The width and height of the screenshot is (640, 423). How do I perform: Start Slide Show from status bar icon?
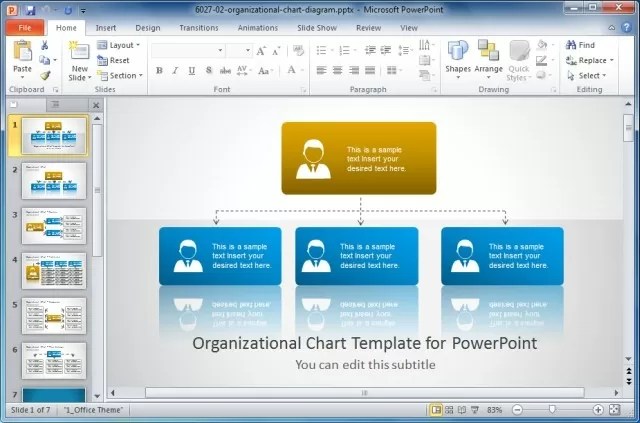(475, 410)
